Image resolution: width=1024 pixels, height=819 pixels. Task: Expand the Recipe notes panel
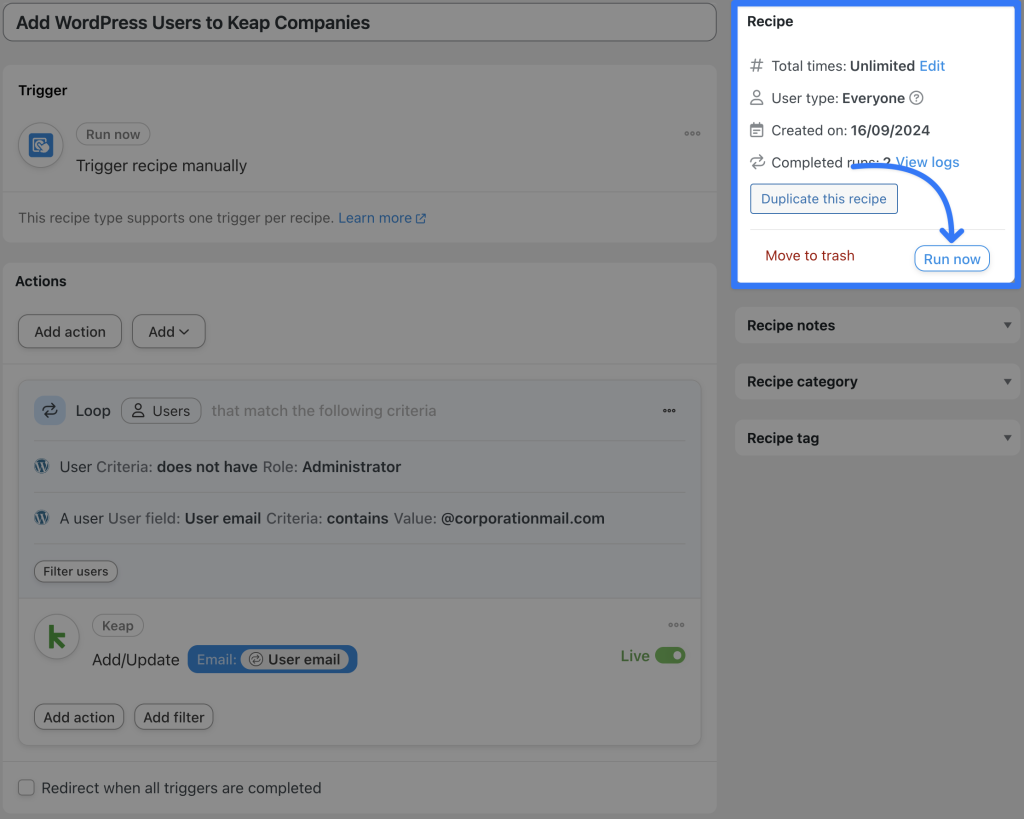[876, 325]
